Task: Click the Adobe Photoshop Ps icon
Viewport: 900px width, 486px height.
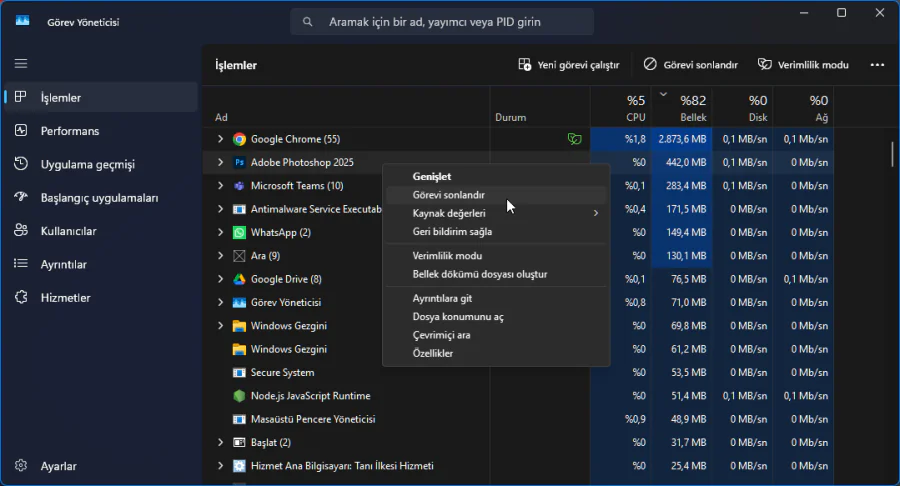Action: click(x=239, y=162)
